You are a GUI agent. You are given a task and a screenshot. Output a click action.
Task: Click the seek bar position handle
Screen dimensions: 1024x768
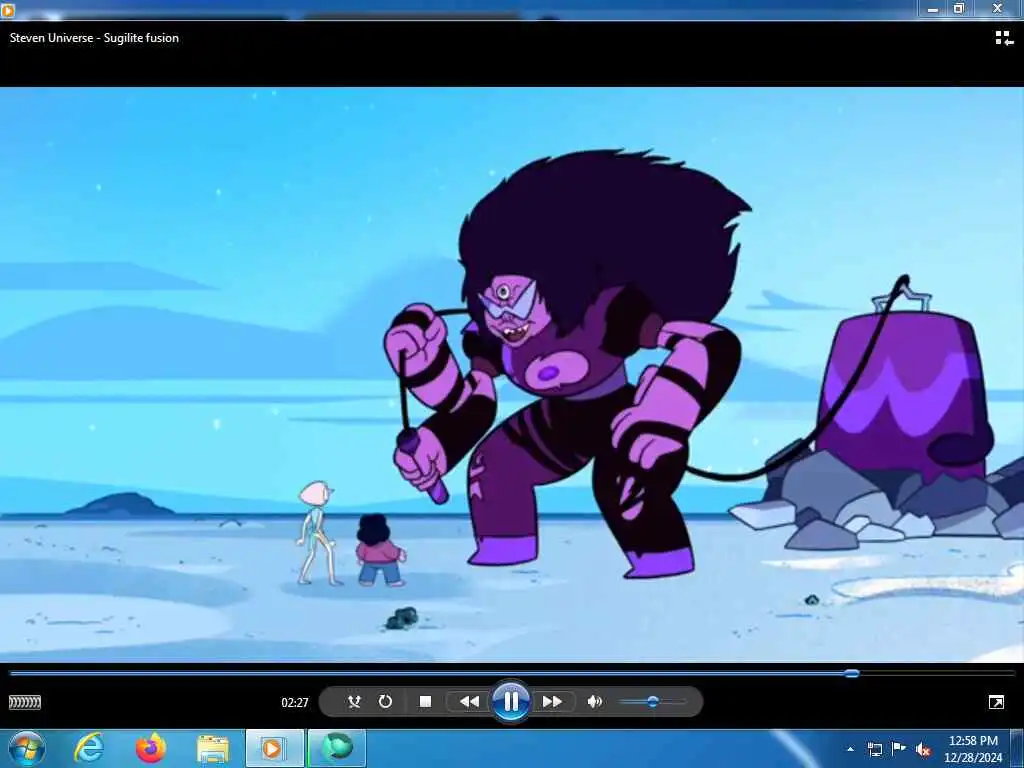click(x=852, y=673)
